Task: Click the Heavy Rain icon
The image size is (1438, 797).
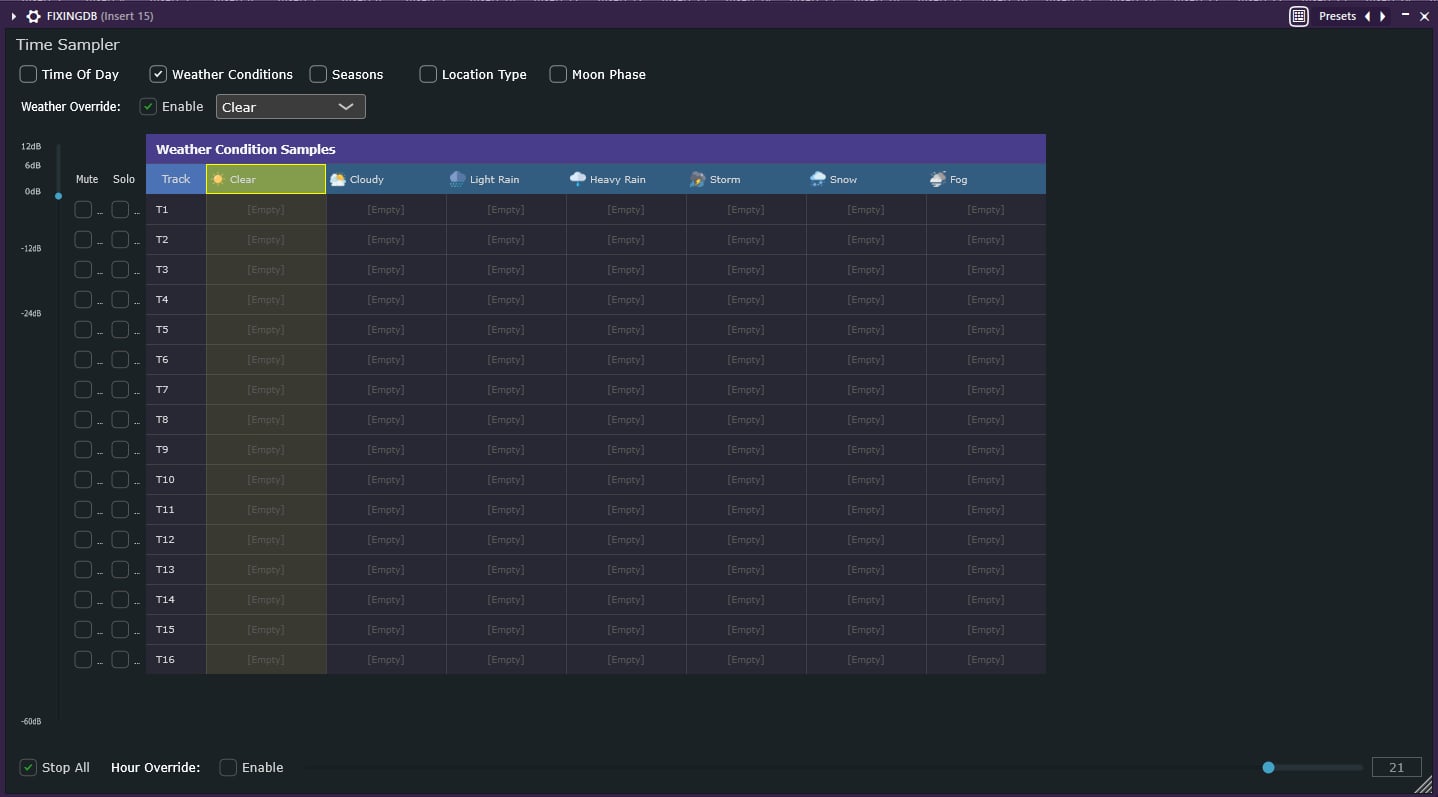Action: [x=578, y=179]
